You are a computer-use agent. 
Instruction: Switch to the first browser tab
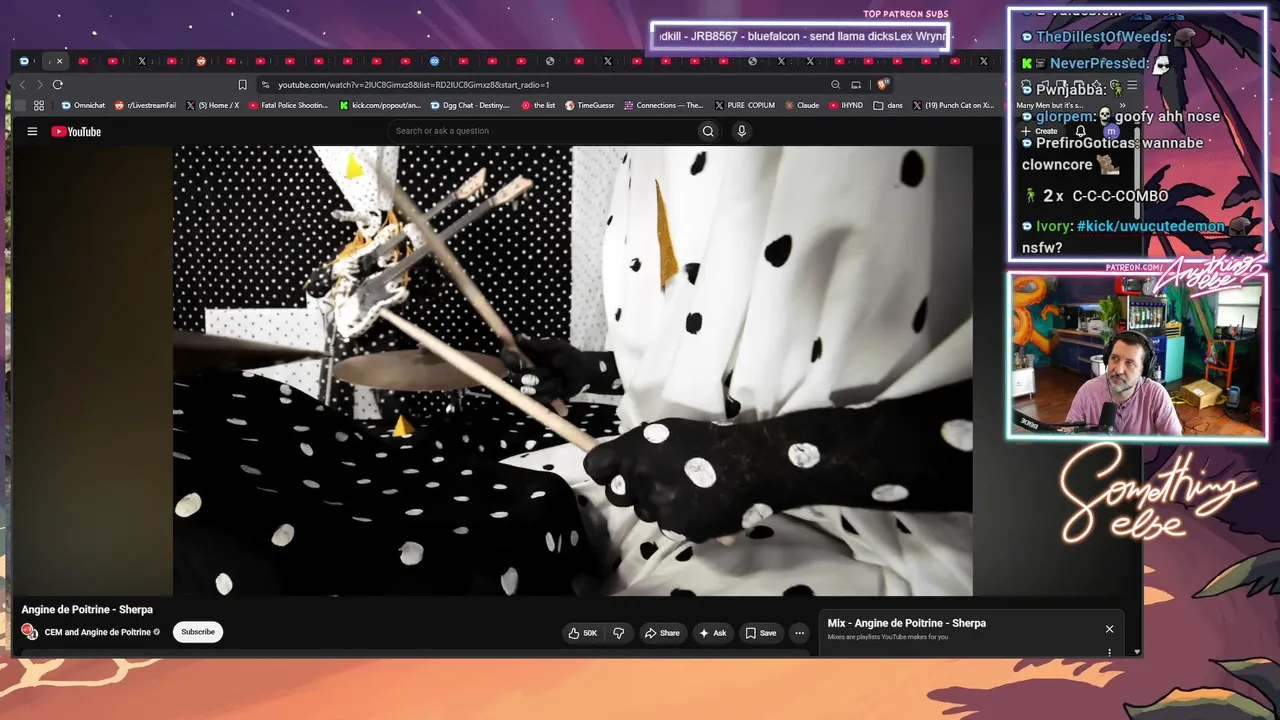24,61
